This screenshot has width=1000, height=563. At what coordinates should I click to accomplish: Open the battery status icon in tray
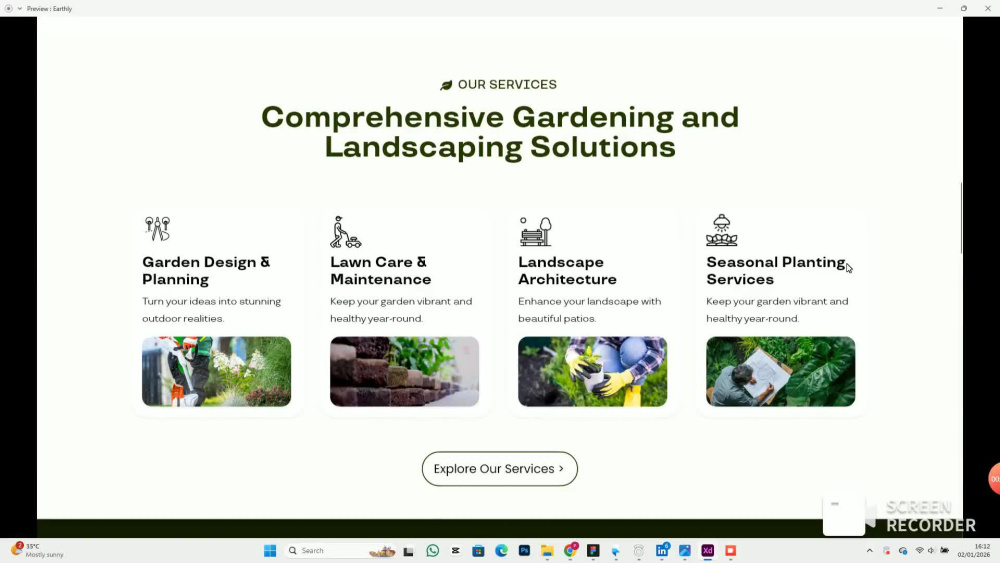pos(945,550)
